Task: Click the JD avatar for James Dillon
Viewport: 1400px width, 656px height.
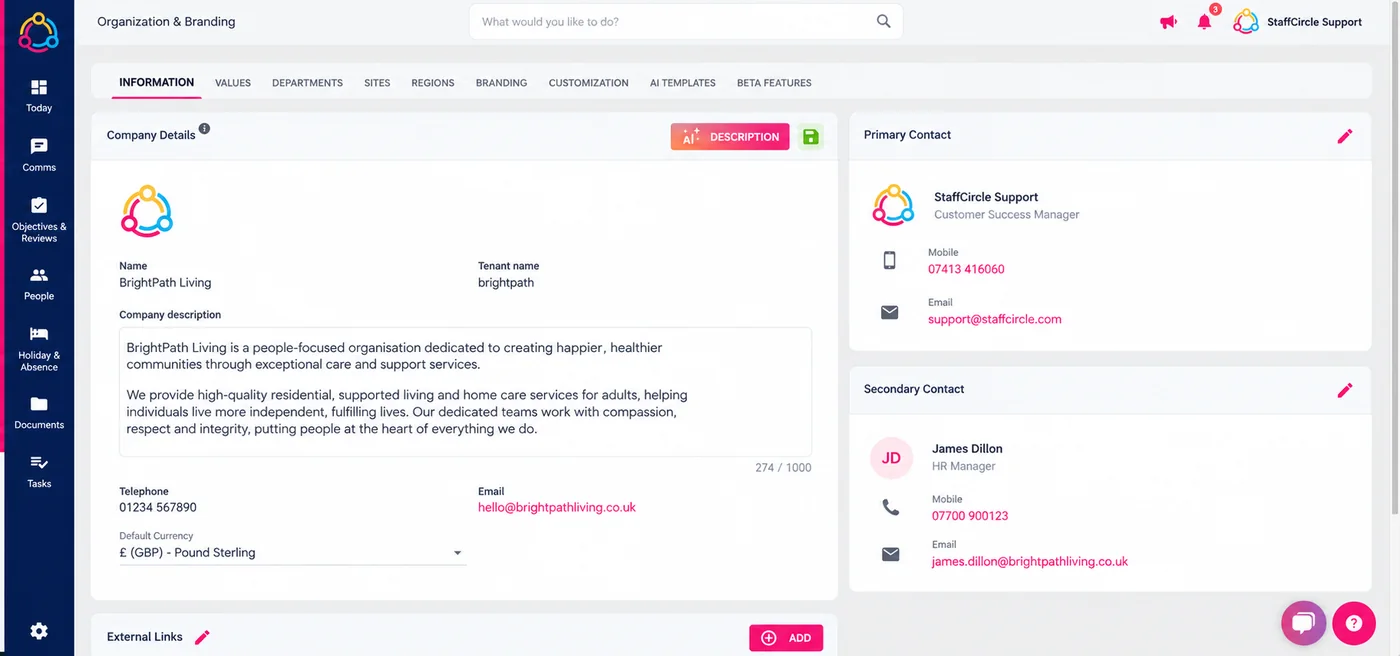Action: (891, 458)
